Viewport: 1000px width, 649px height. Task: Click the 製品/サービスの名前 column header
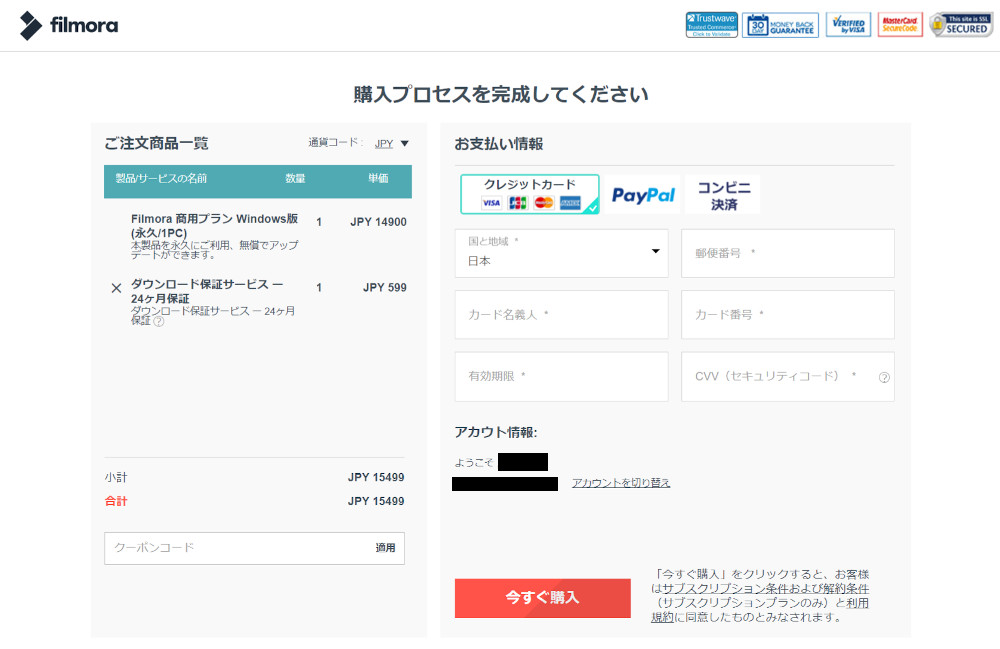(161, 179)
